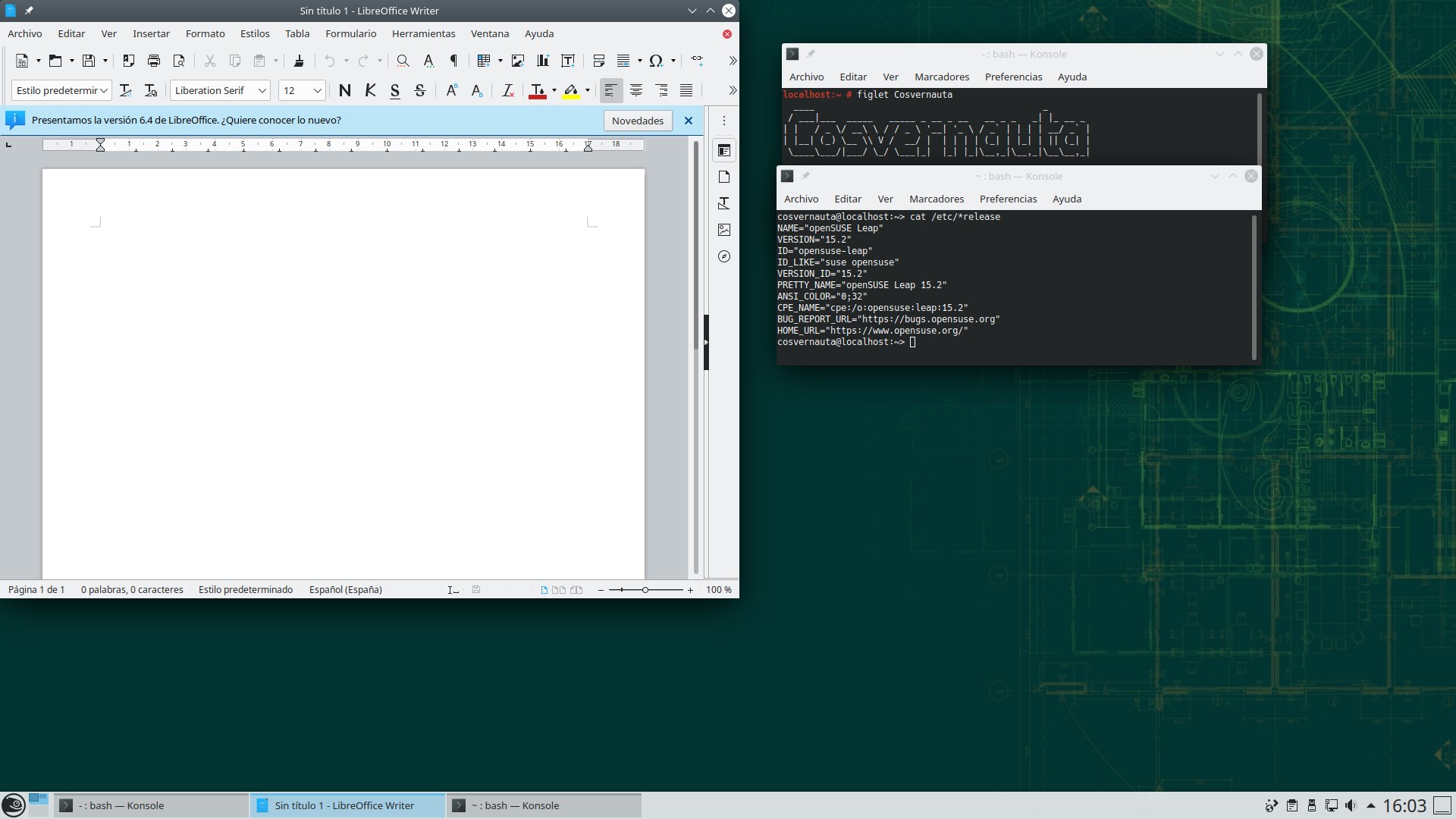This screenshot has height=819, width=1456.
Task: Click the Writer vertical scrollbar
Action: pyautogui.click(x=696, y=356)
